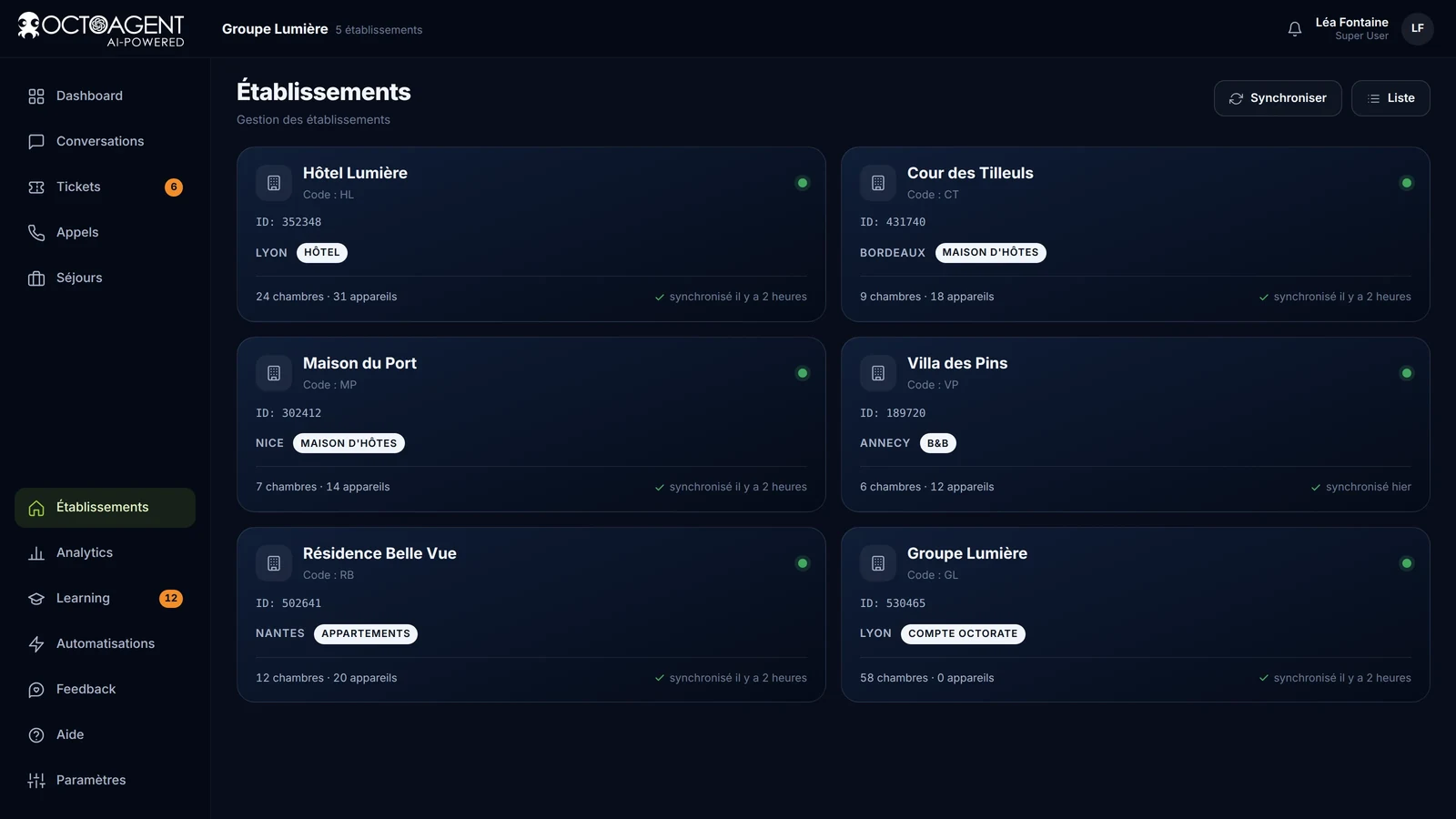Open the notifications bell
1456x819 pixels.
1294,29
